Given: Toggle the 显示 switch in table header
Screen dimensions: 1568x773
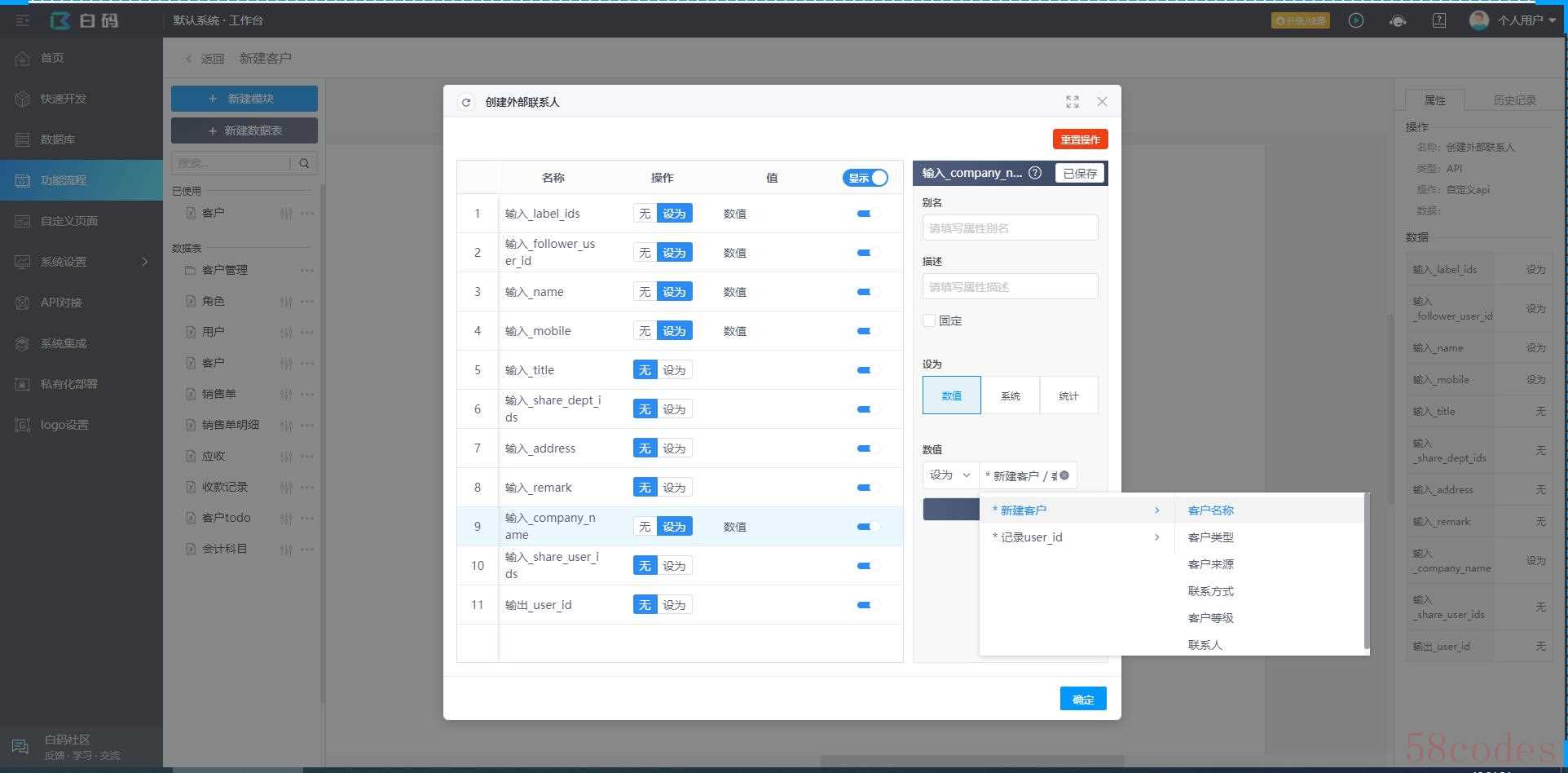Looking at the screenshot, I should 865,178.
